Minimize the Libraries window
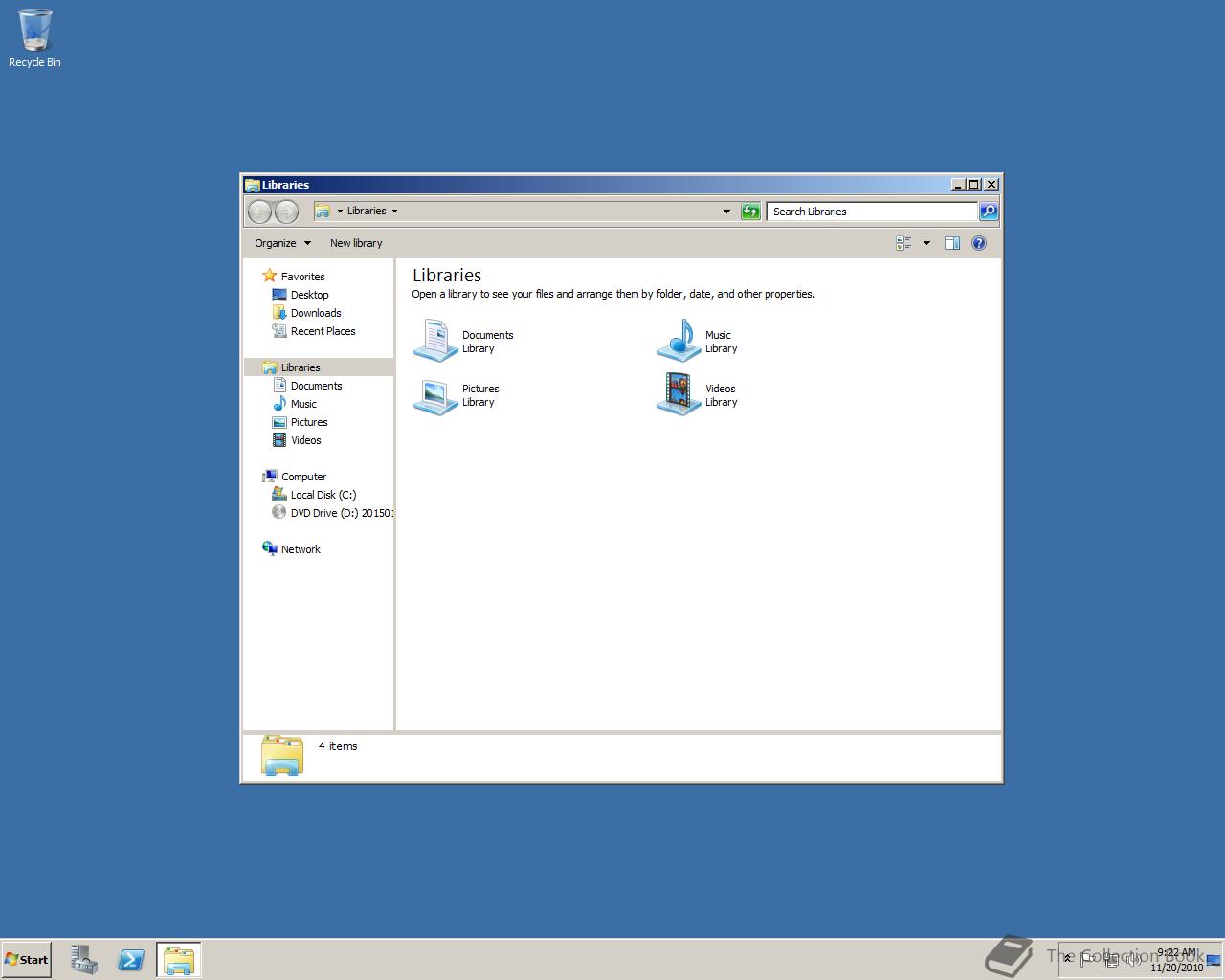 [958, 185]
